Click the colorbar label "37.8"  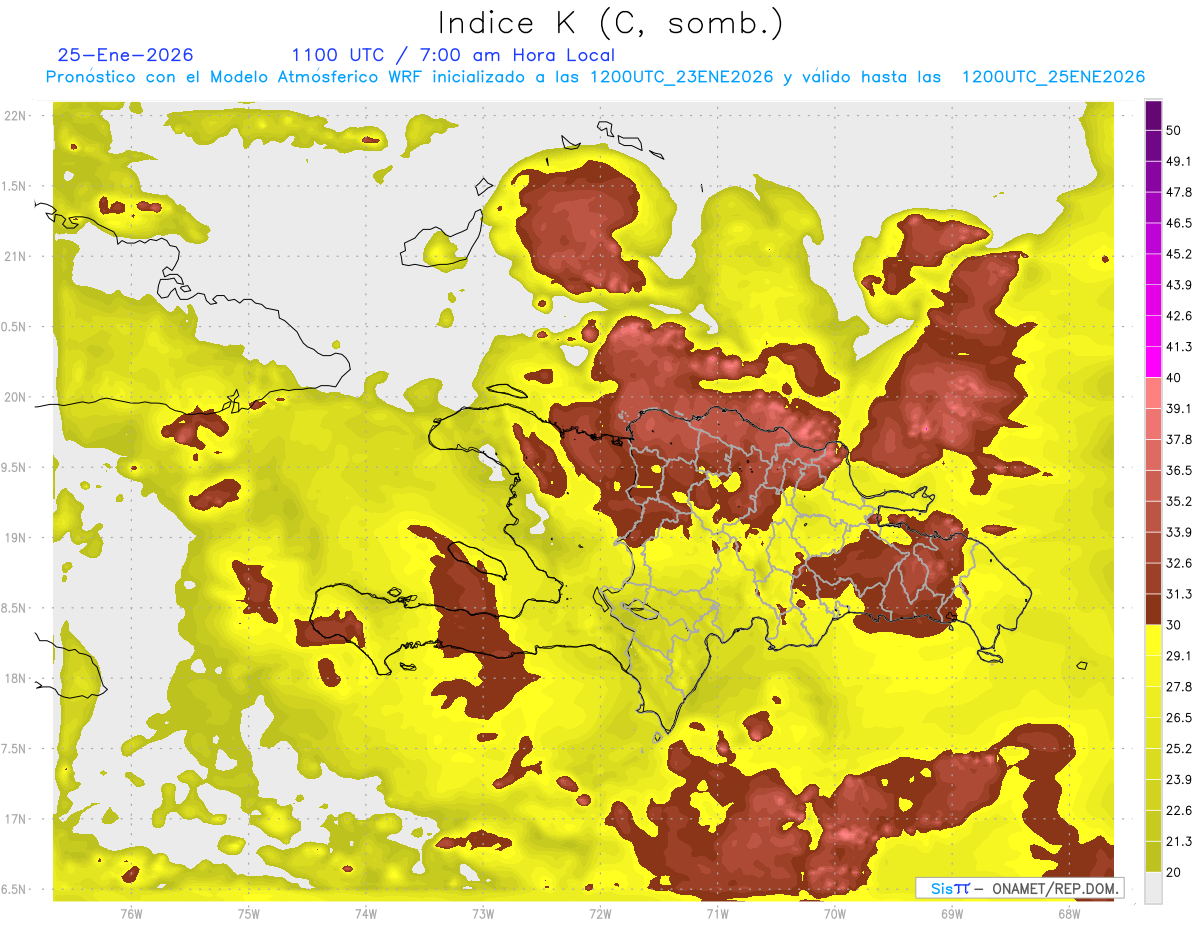coord(1179,439)
